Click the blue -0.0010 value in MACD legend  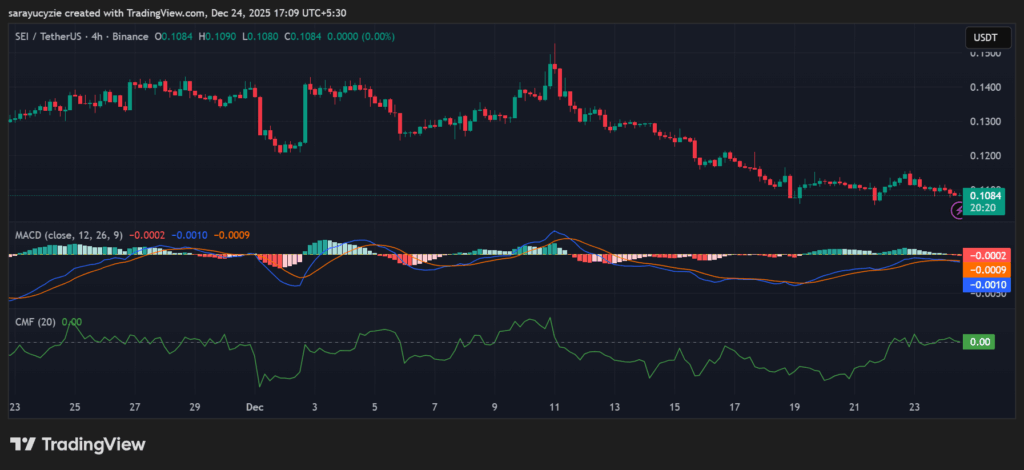tap(189, 235)
